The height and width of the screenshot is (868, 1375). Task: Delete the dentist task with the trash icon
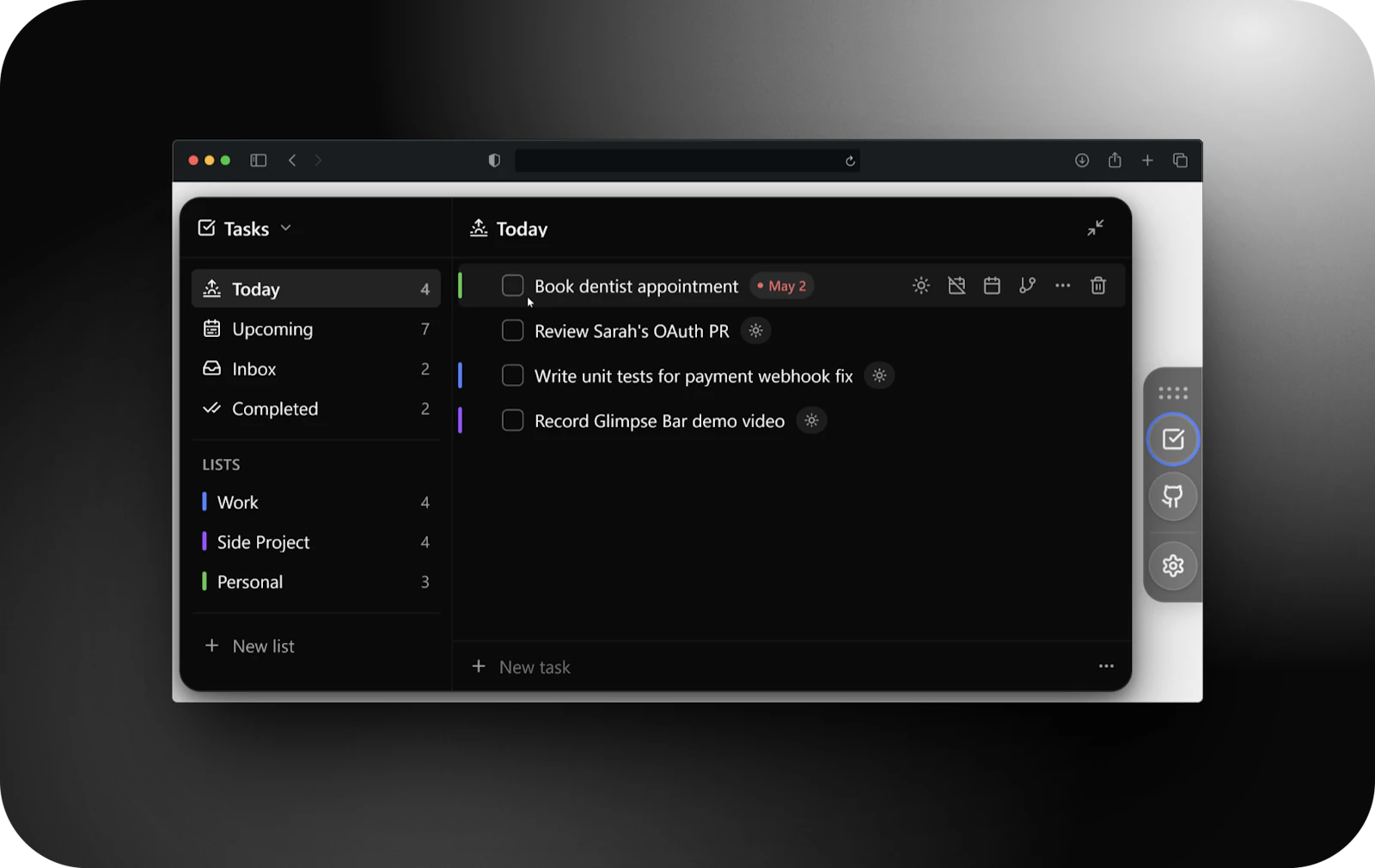(x=1098, y=285)
